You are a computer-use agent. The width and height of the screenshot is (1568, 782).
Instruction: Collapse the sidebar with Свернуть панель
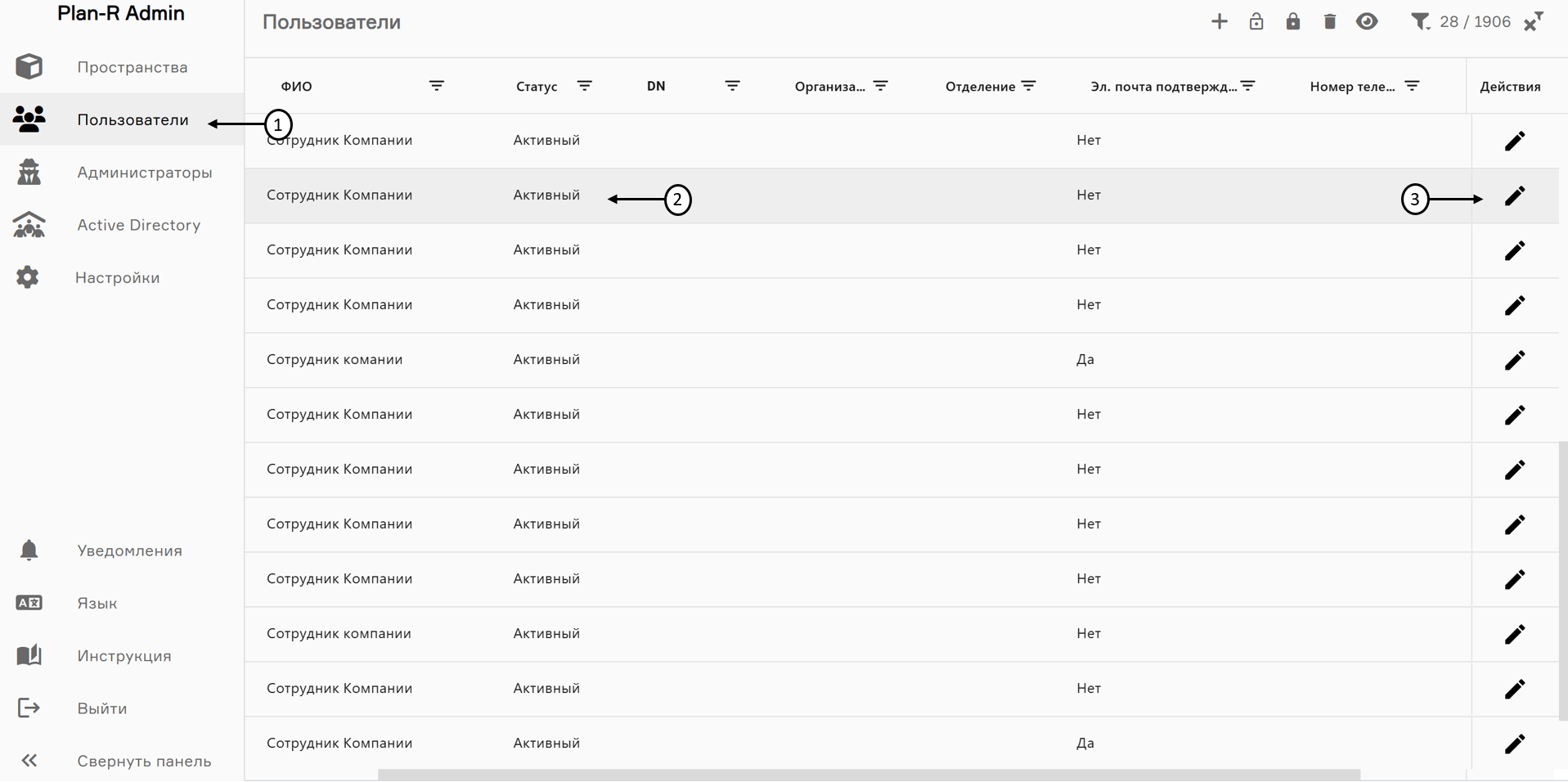pos(143,761)
